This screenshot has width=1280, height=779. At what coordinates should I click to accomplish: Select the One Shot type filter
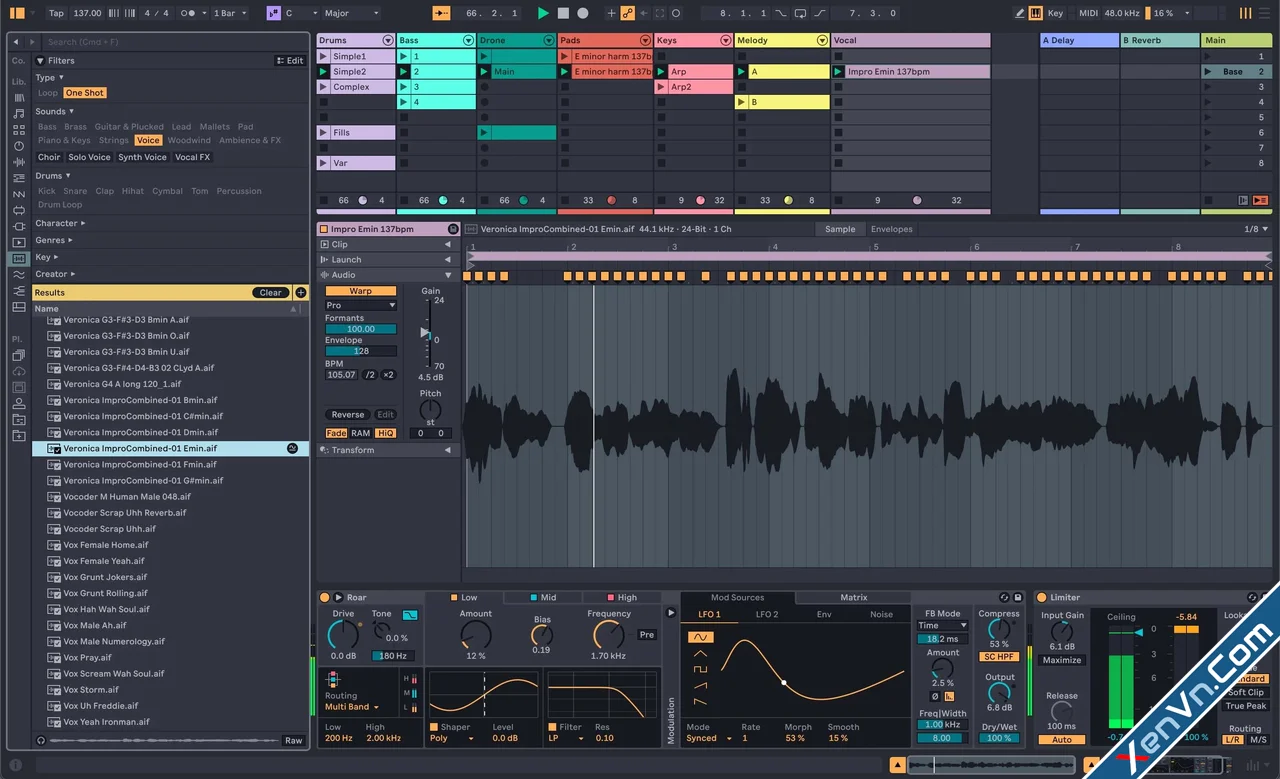(x=85, y=93)
